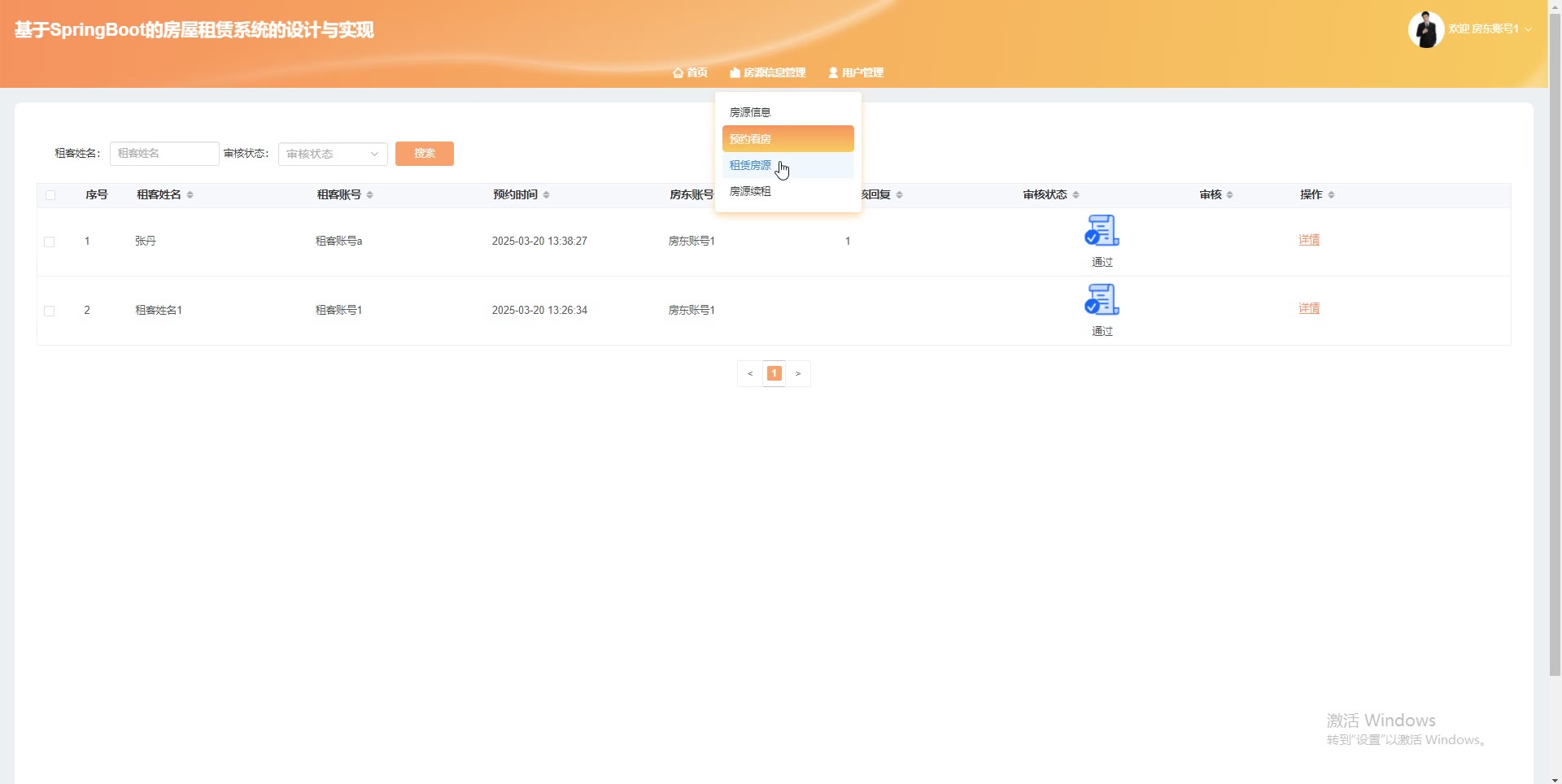This screenshot has height=784, width=1562.
Task: Focus the 租客姓名 search input field
Action: pos(164,154)
